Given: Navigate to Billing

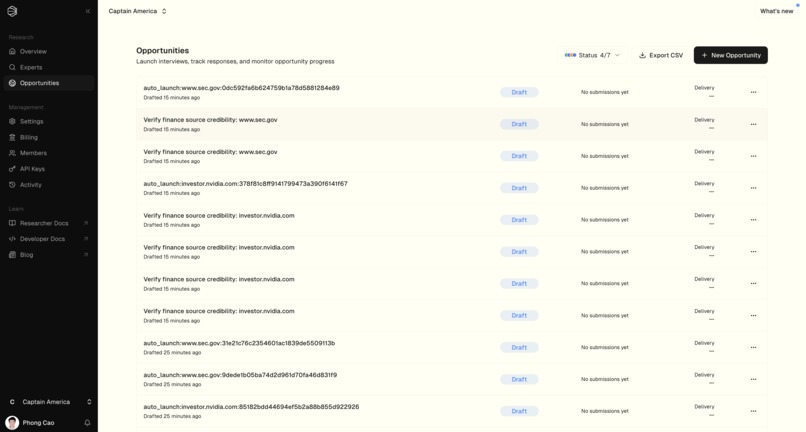Looking at the screenshot, I should (x=49, y=137).
